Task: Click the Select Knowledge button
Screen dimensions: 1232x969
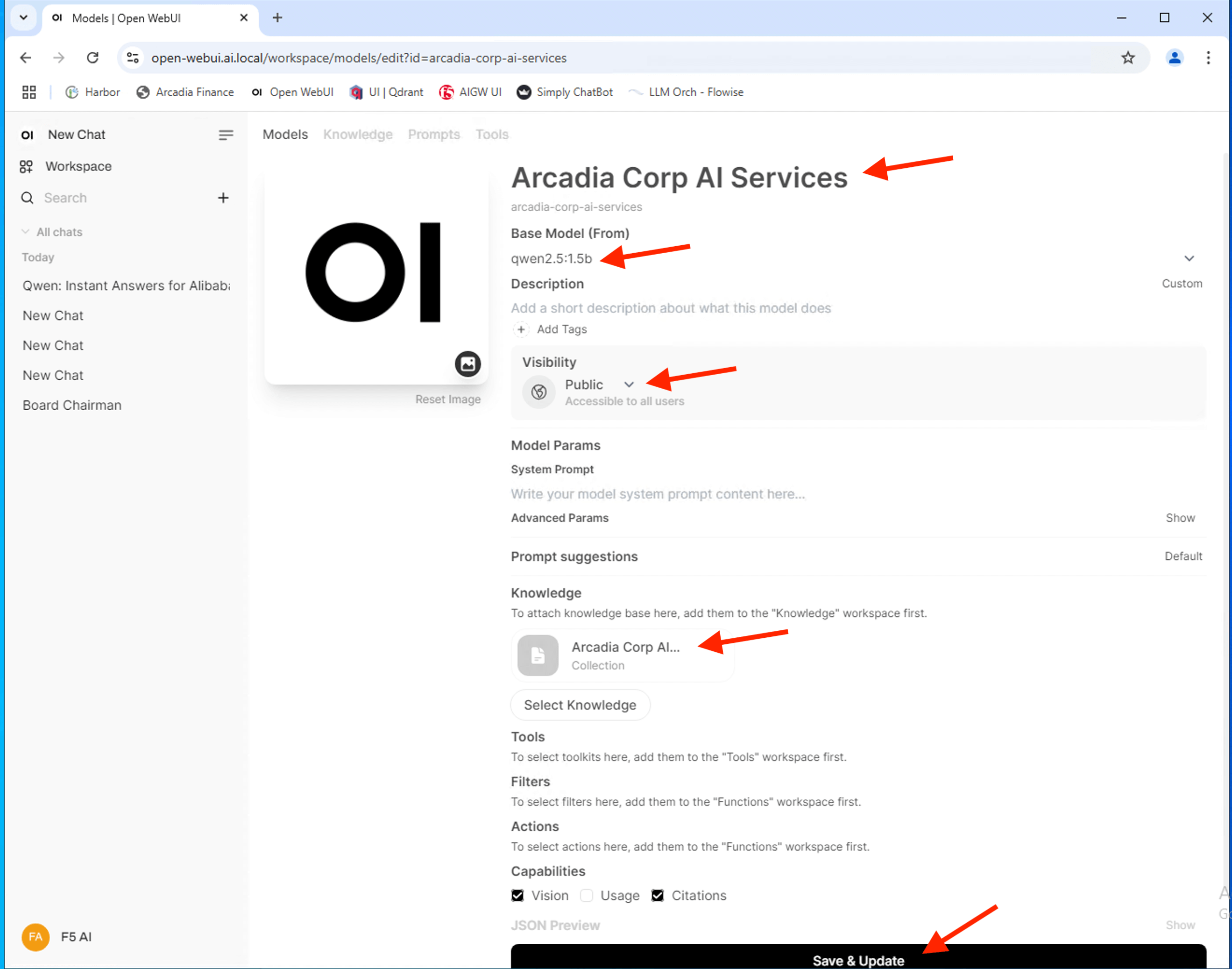Action: (580, 705)
